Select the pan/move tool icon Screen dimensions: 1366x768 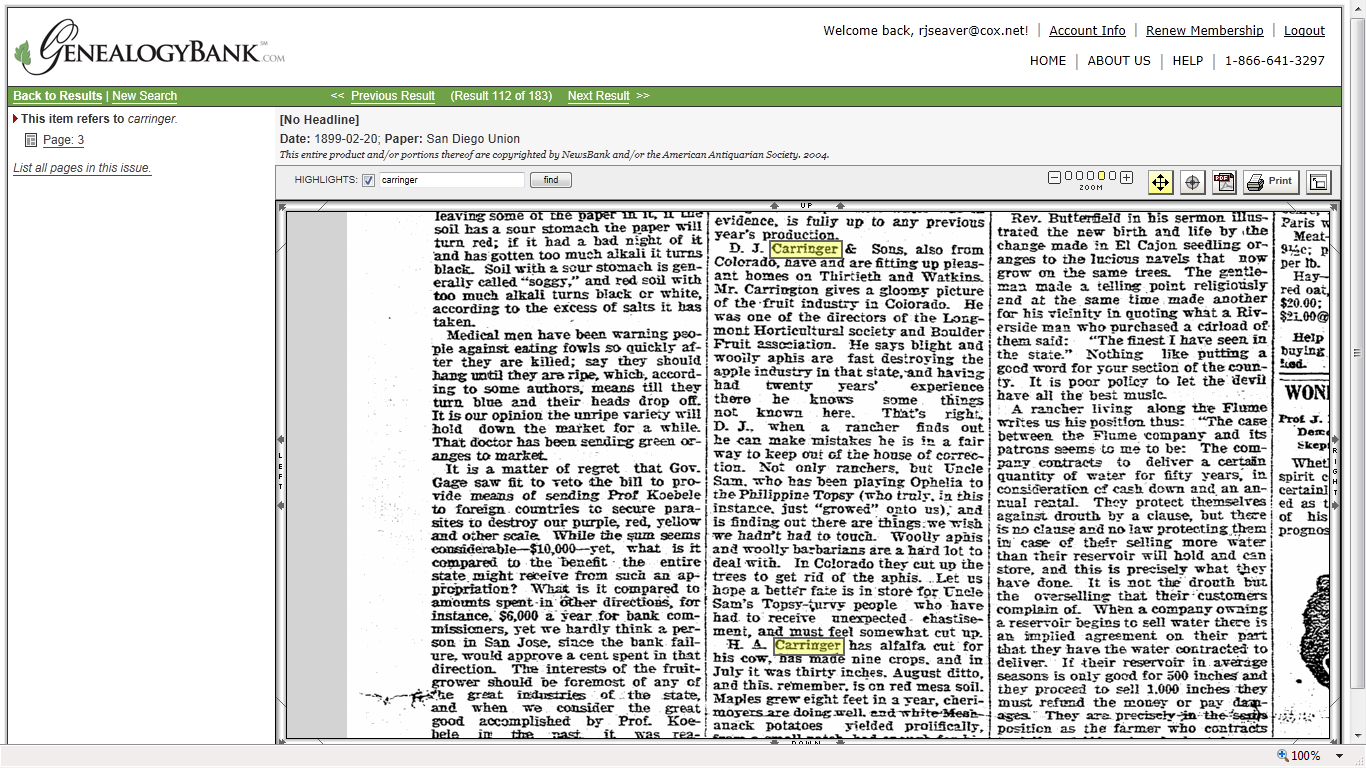[x=1160, y=182]
